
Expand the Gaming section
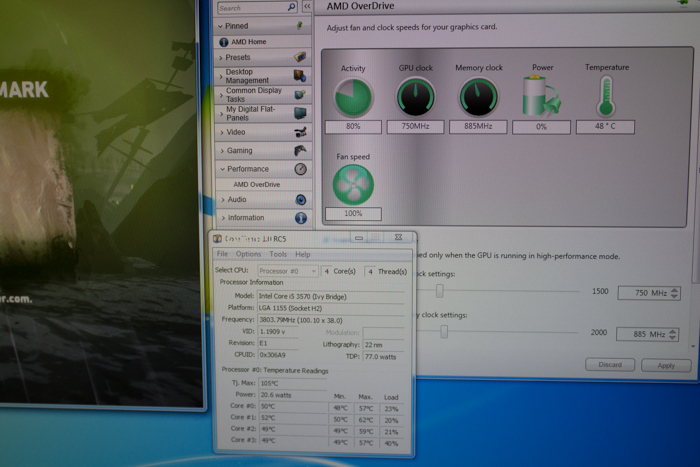click(222, 151)
